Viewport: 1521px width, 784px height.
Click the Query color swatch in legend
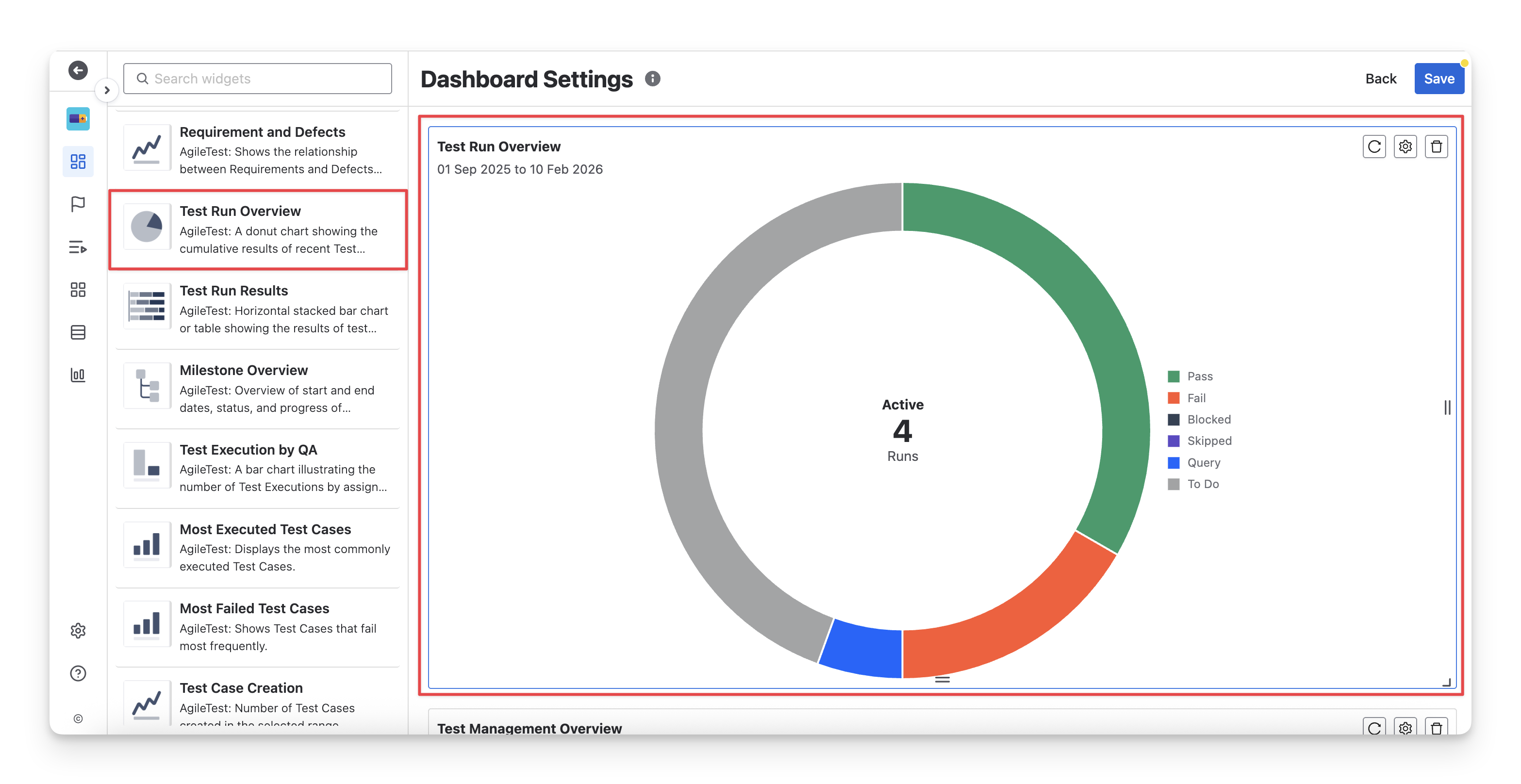click(1173, 463)
